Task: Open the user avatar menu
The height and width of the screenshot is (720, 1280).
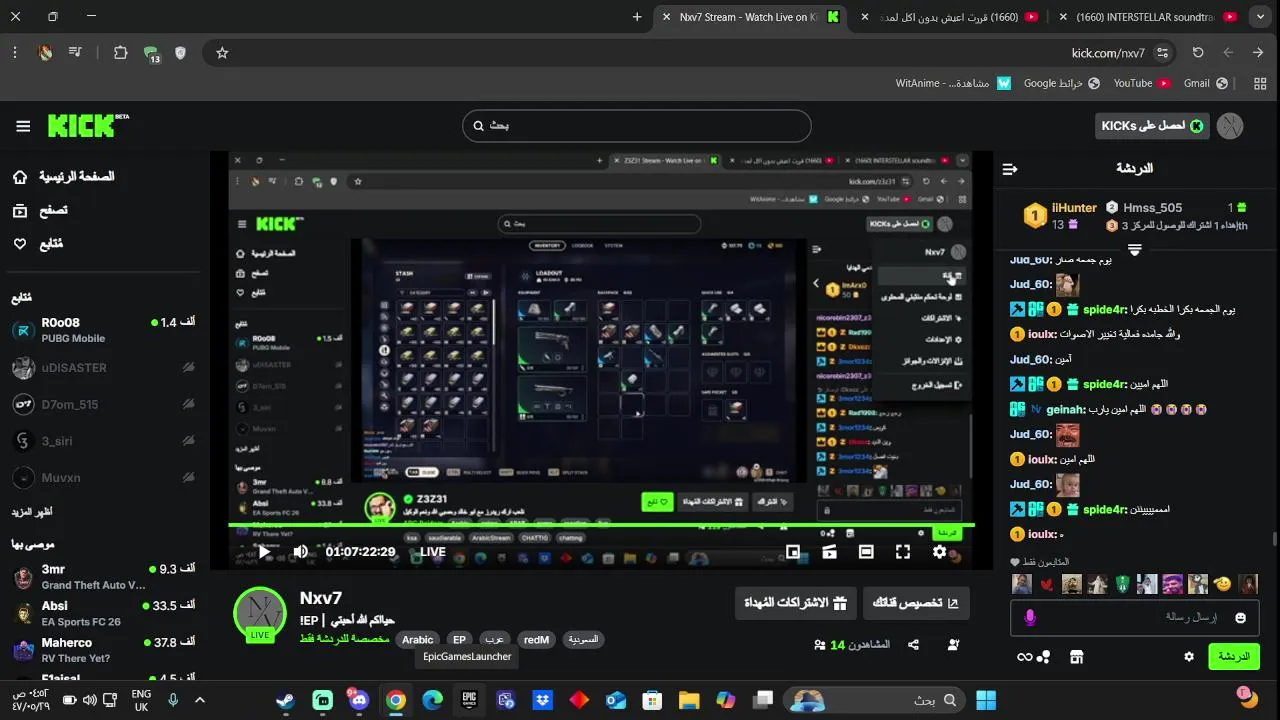Action: [x=1230, y=126]
